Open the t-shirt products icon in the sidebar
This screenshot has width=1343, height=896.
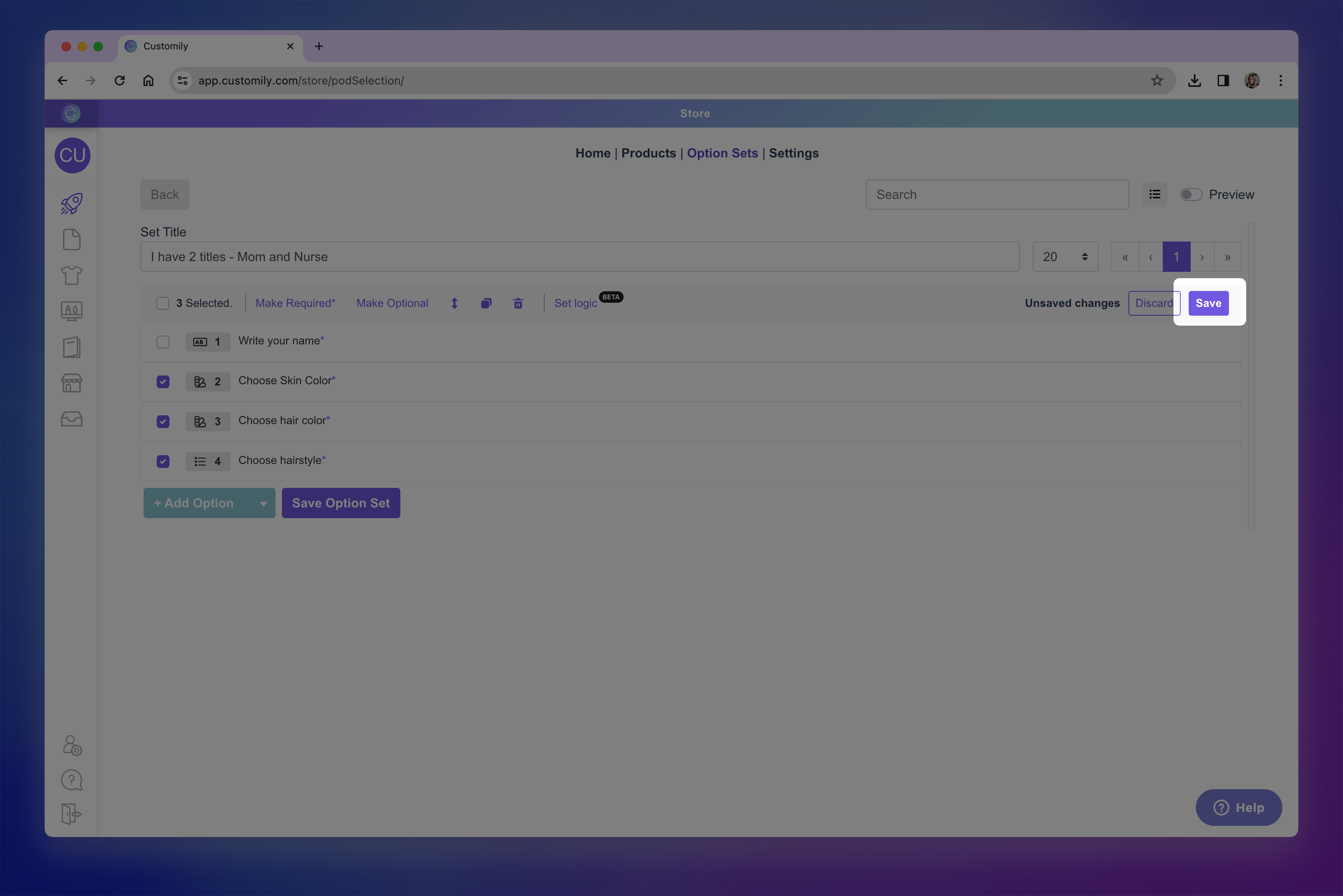[71, 275]
